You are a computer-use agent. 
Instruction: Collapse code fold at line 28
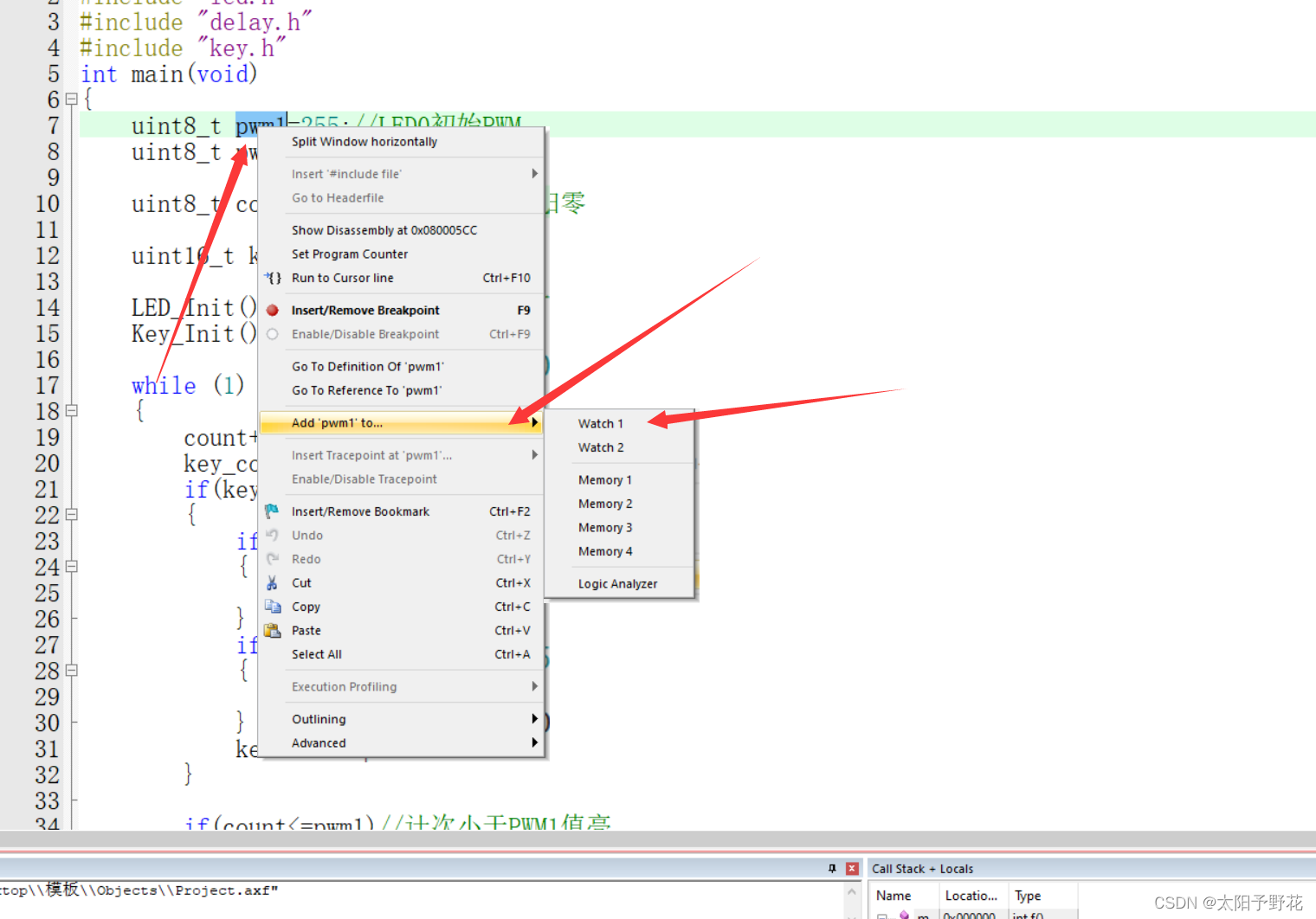72,671
